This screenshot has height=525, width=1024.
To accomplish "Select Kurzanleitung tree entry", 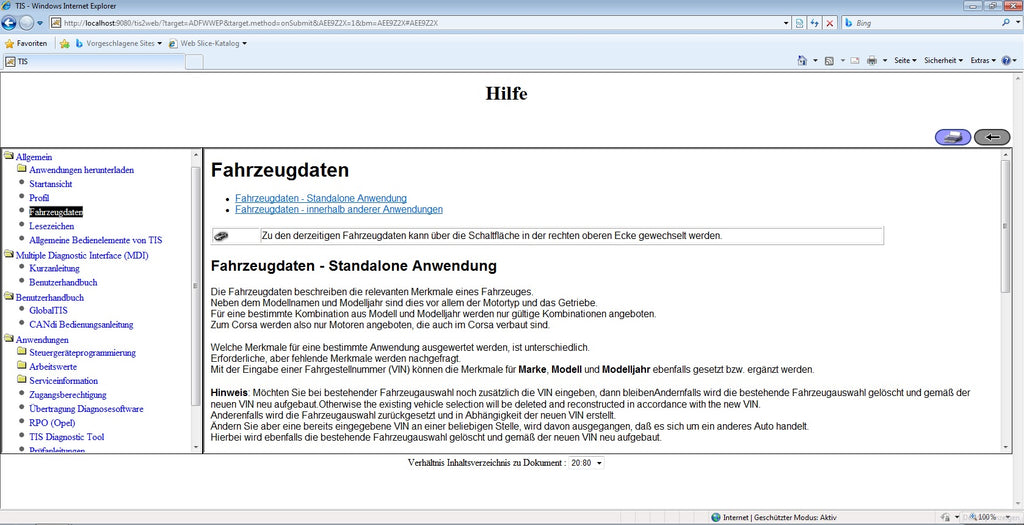I will (54, 268).
